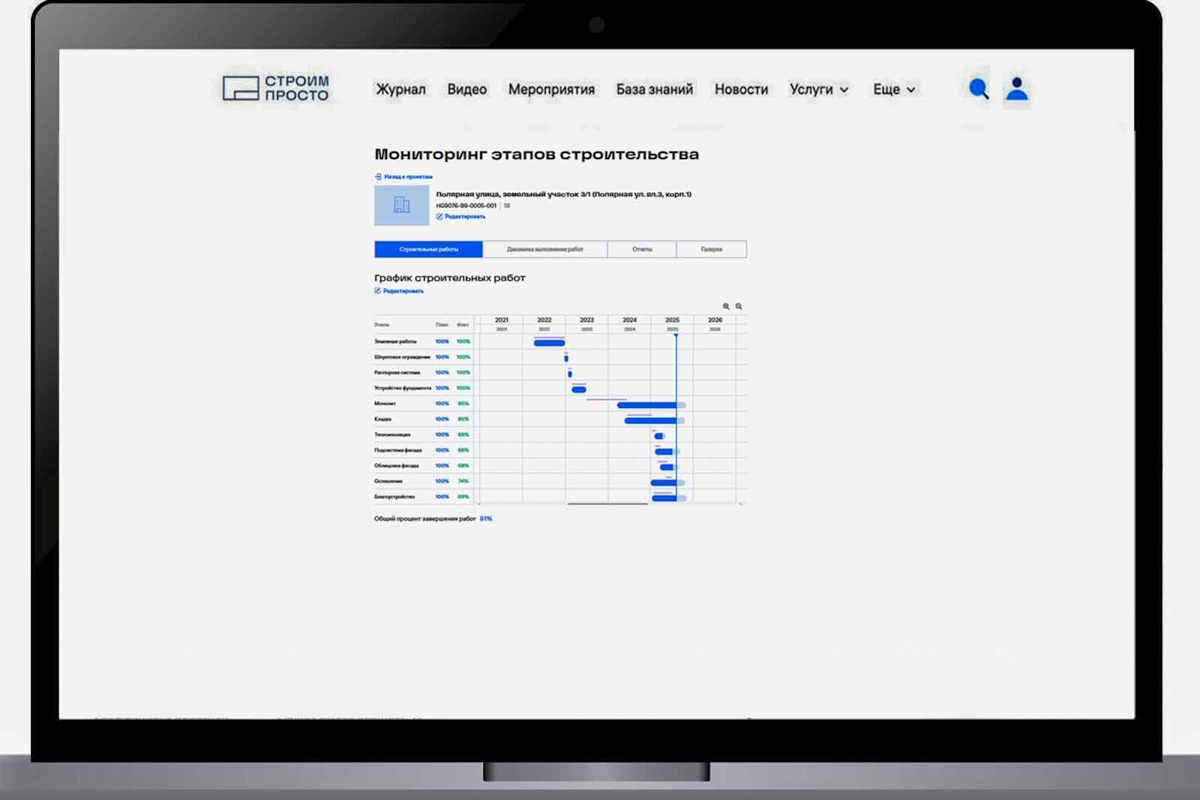
Task: Click the Устройство фундамента Gantt bar
Action: (x=579, y=390)
